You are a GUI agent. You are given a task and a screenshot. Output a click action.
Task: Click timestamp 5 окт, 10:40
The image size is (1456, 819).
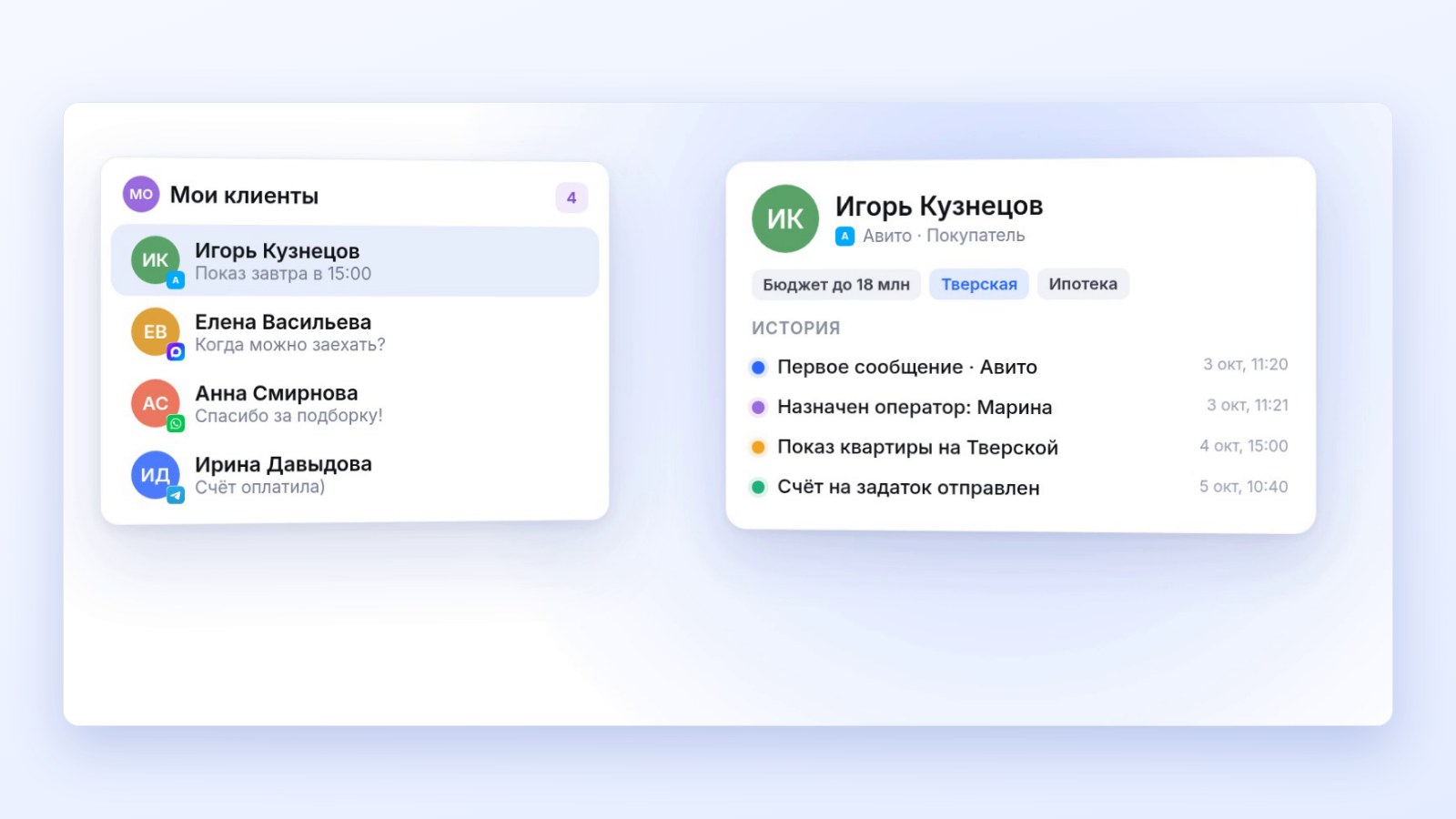pos(1243,487)
